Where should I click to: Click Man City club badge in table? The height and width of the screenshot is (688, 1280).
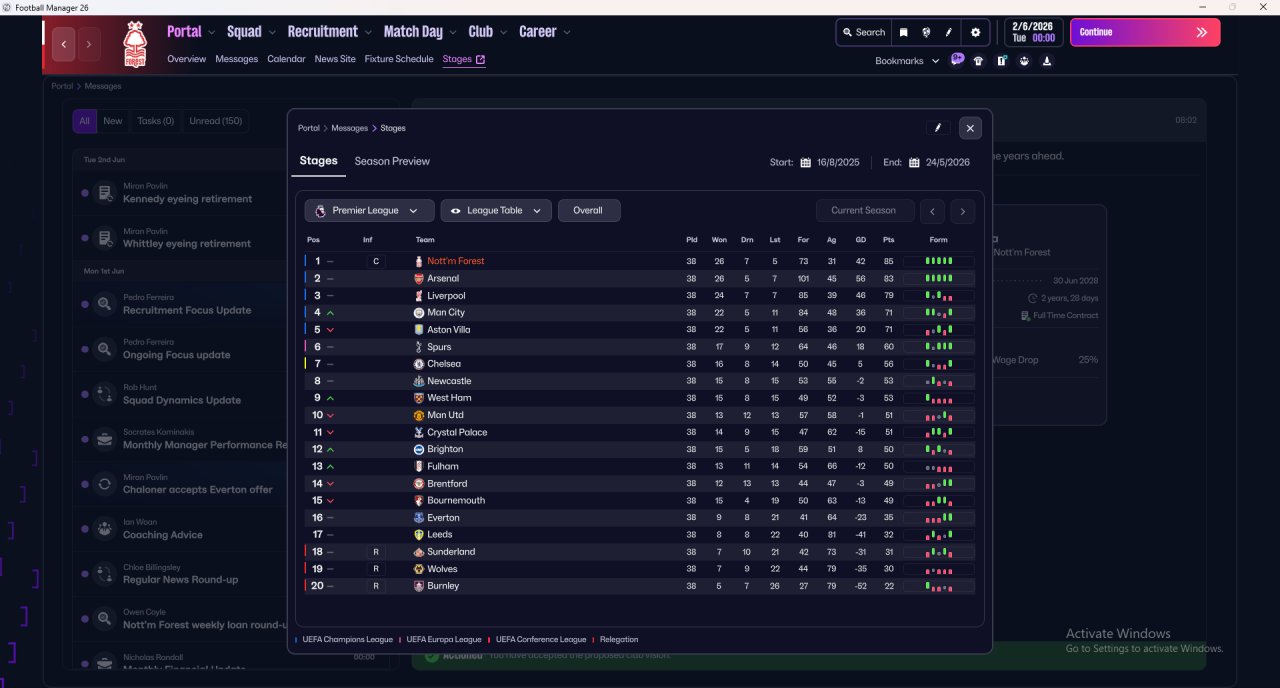tap(419, 313)
